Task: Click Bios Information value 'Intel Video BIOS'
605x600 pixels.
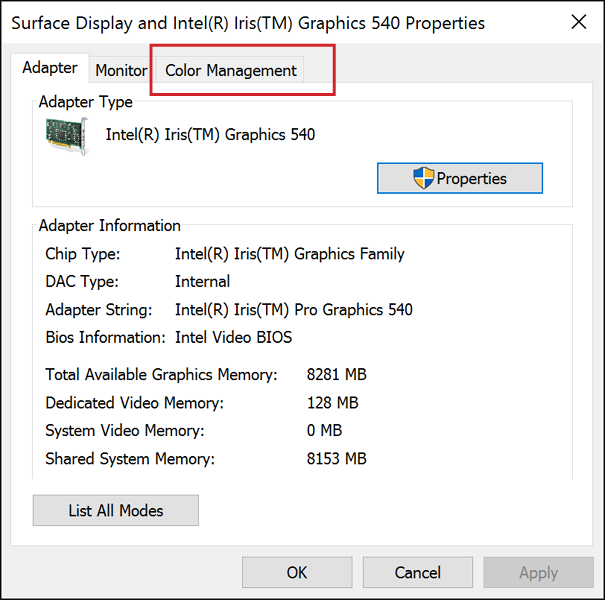Action: 233,337
